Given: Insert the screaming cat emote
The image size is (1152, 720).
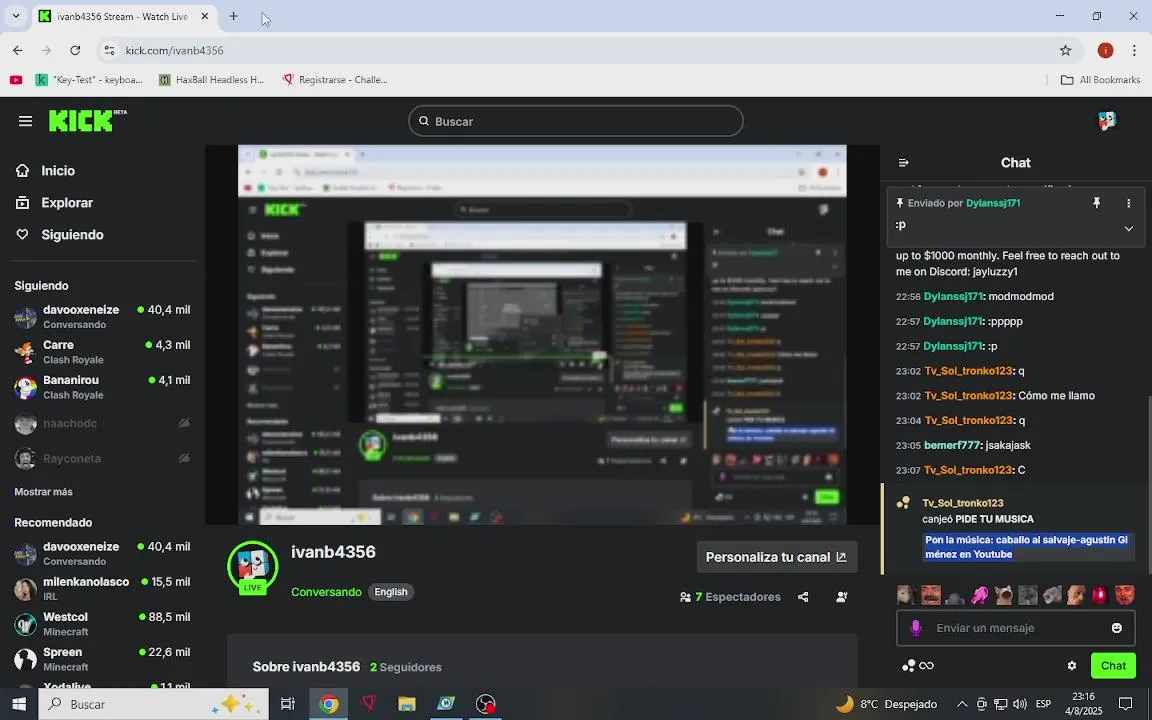Looking at the screenshot, I should (1004, 595).
